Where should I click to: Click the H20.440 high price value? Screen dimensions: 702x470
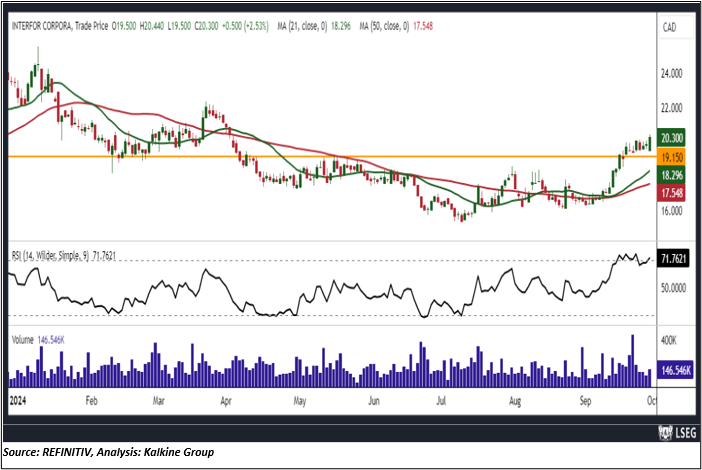(x=152, y=26)
